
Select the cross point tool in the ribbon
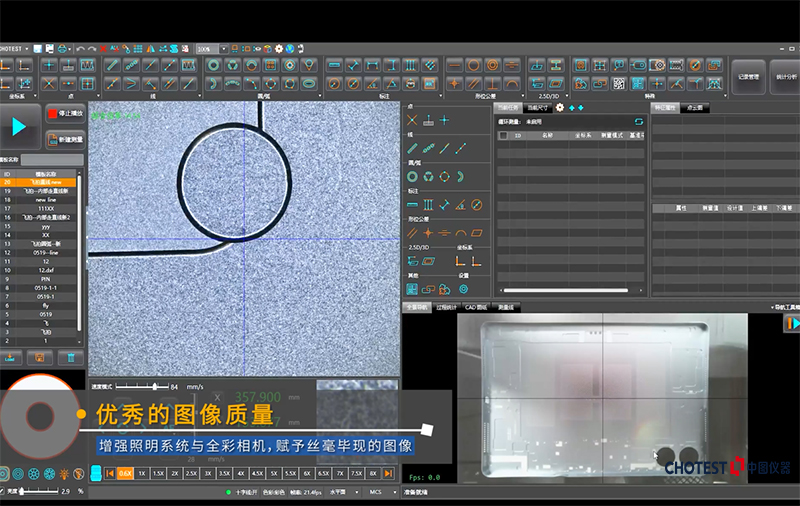point(49,65)
